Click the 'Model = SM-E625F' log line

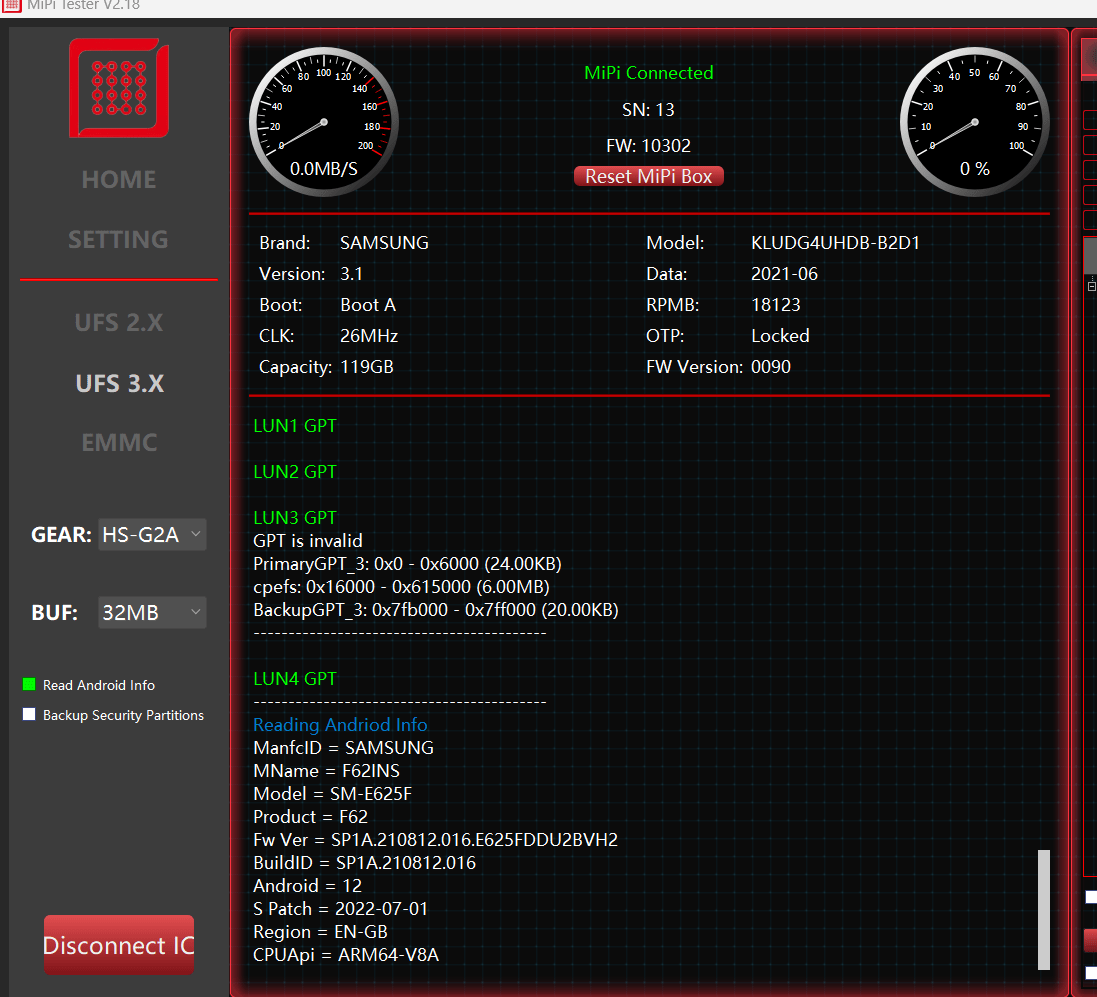point(332,794)
